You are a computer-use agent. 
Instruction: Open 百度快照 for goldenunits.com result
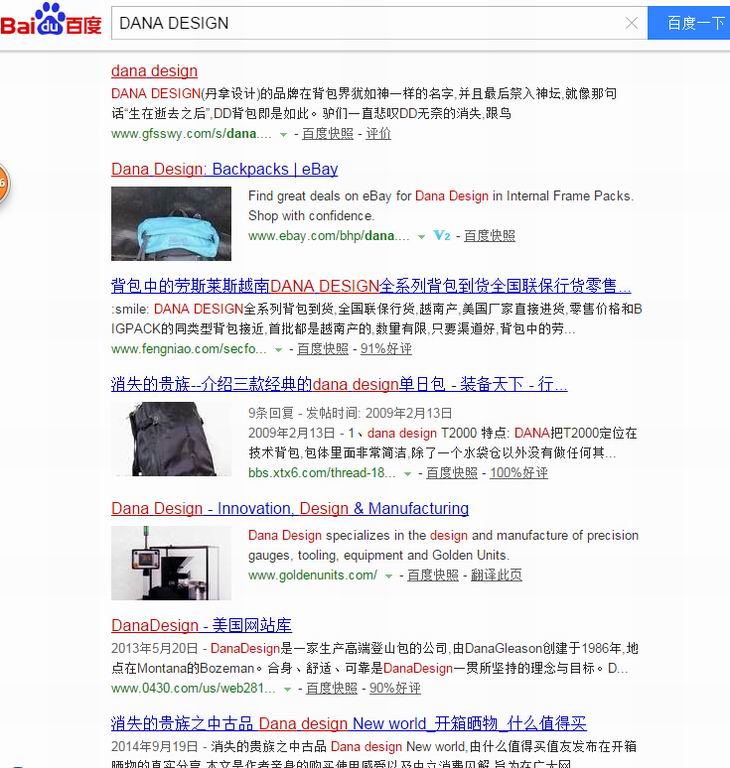tap(433, 575)
